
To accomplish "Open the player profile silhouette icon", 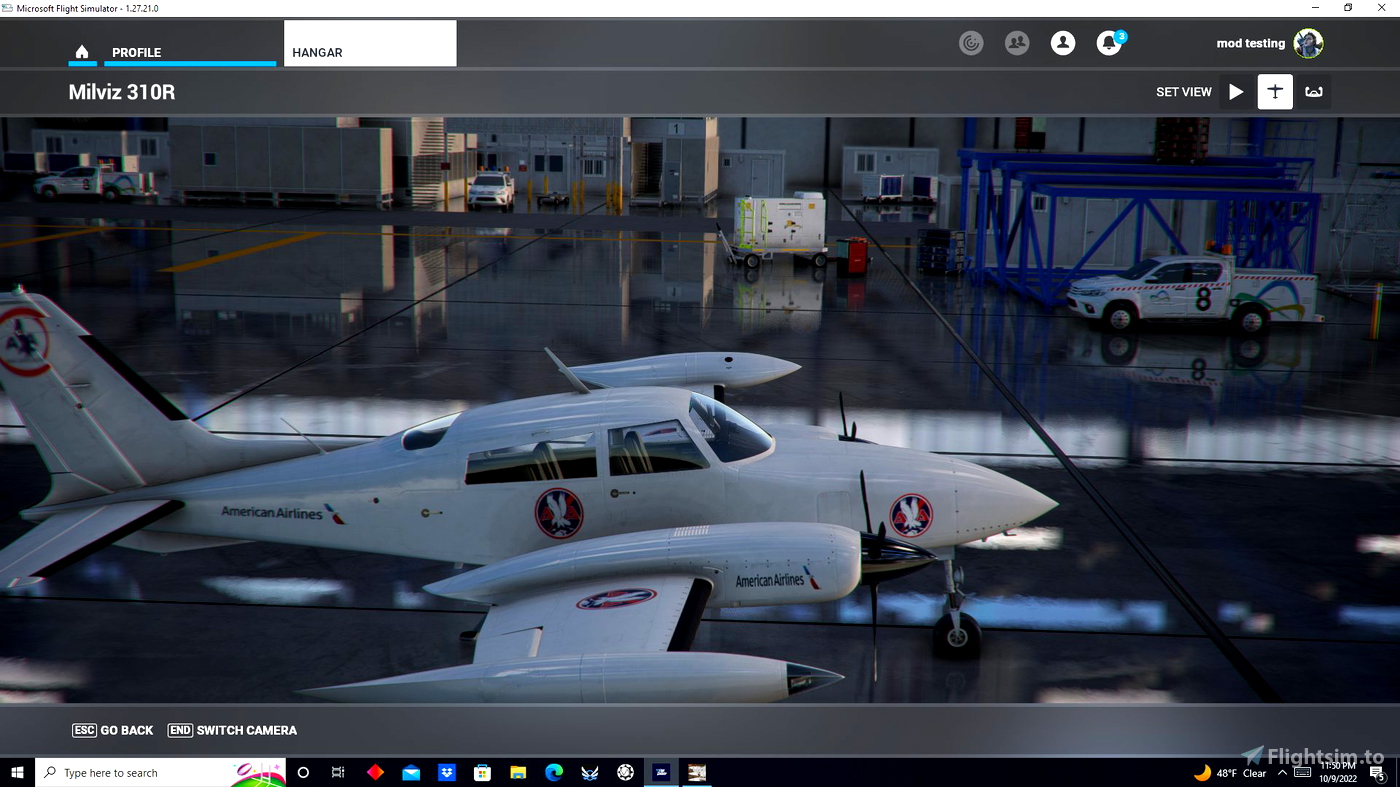I will [1063, 43].
